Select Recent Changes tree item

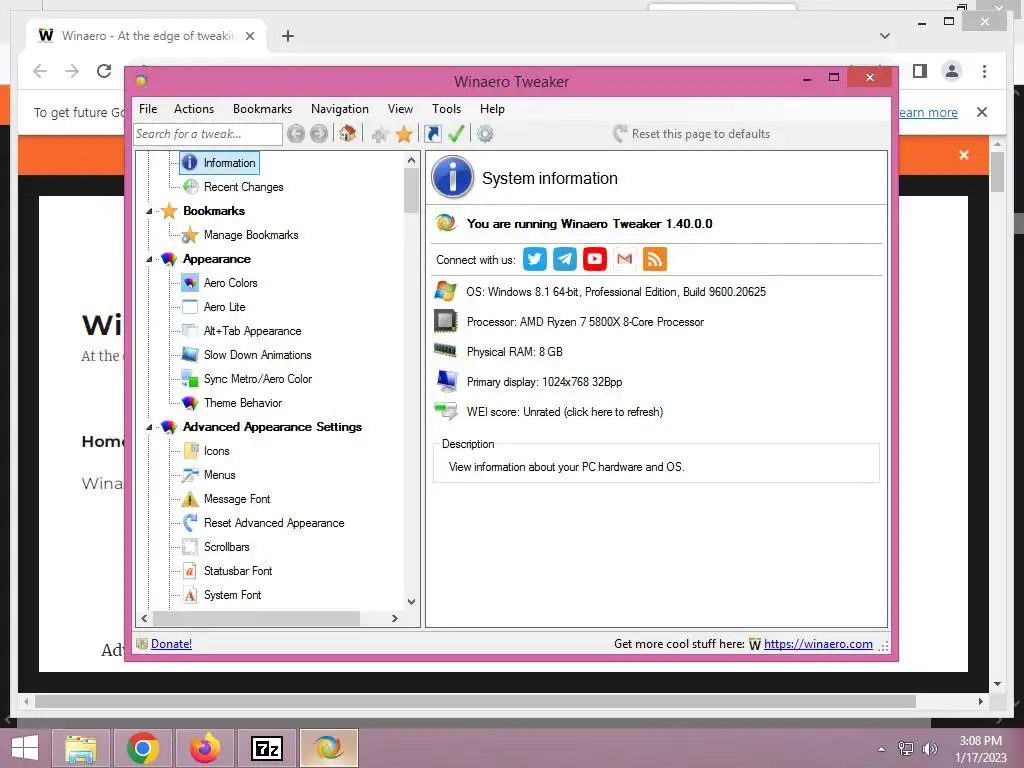tap(243, 187)
